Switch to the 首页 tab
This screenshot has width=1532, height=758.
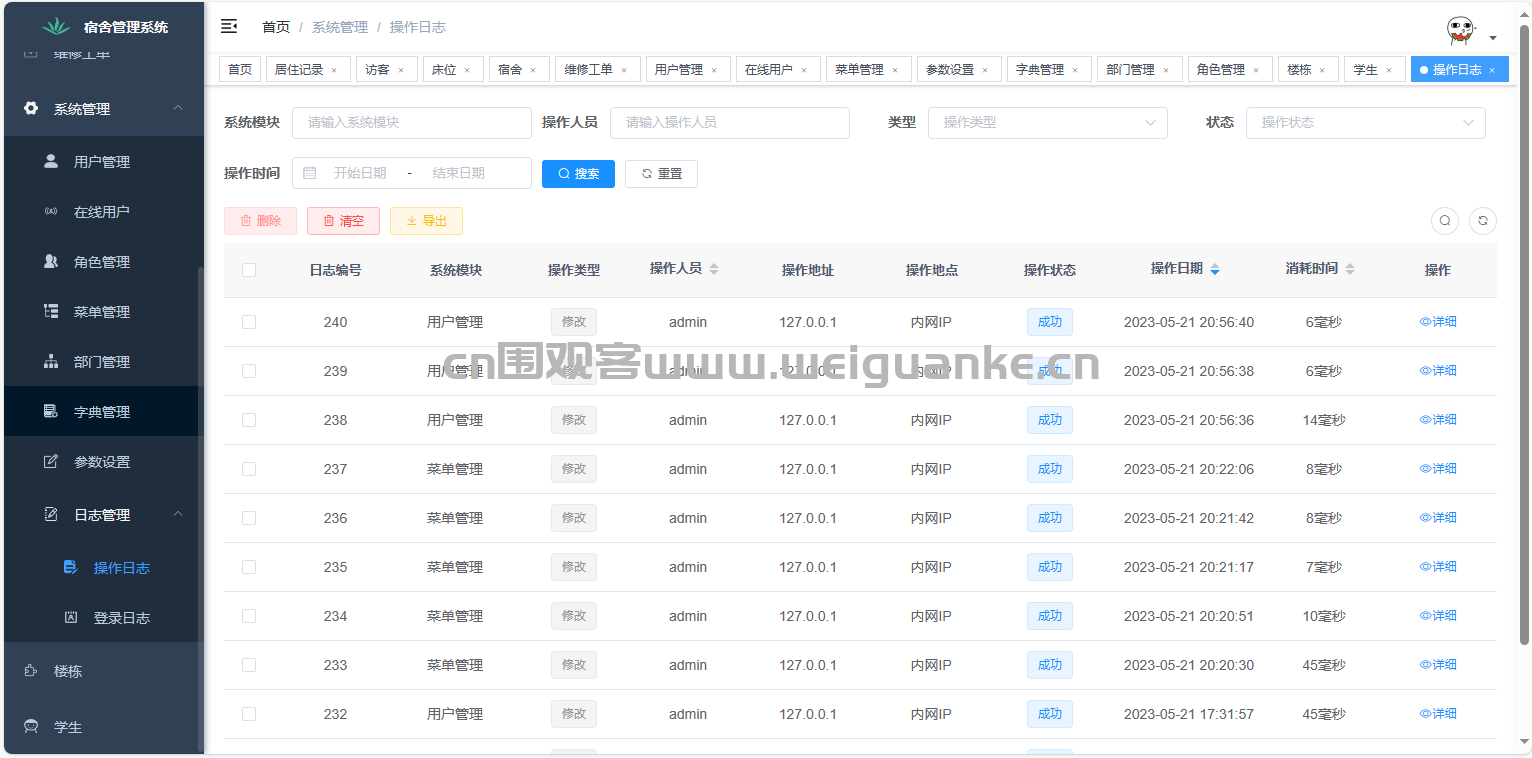click(x=240, y=70)
